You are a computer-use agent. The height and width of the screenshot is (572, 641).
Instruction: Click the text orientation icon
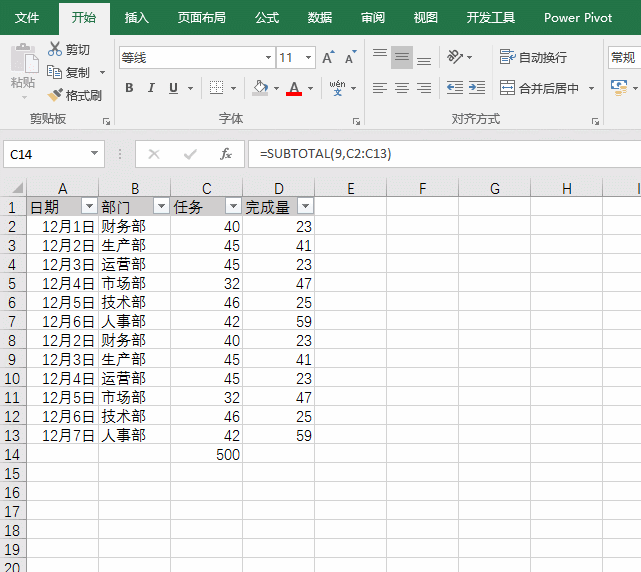(454, 57)
